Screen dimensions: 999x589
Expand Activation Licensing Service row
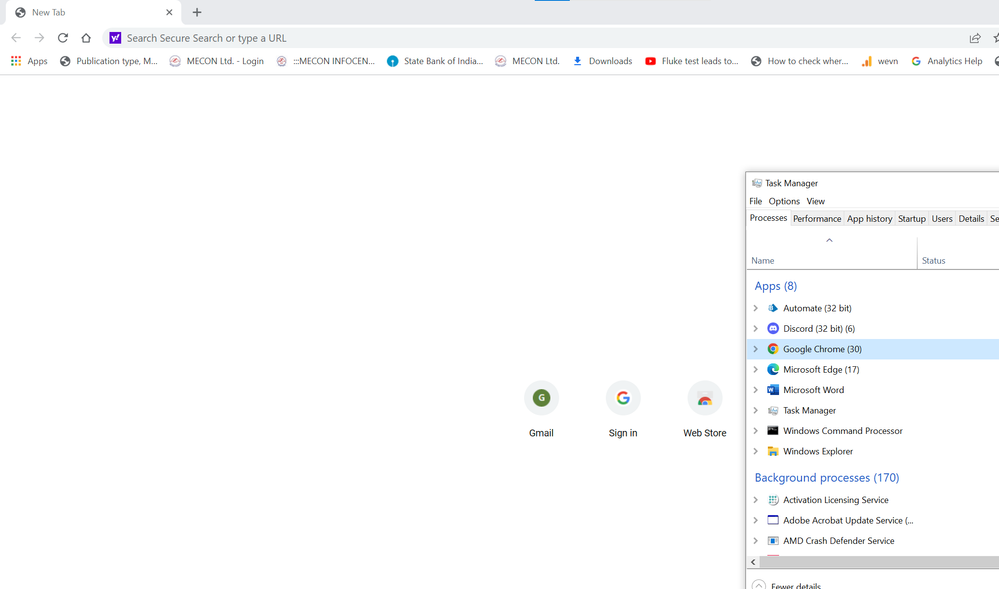(756, 500)
